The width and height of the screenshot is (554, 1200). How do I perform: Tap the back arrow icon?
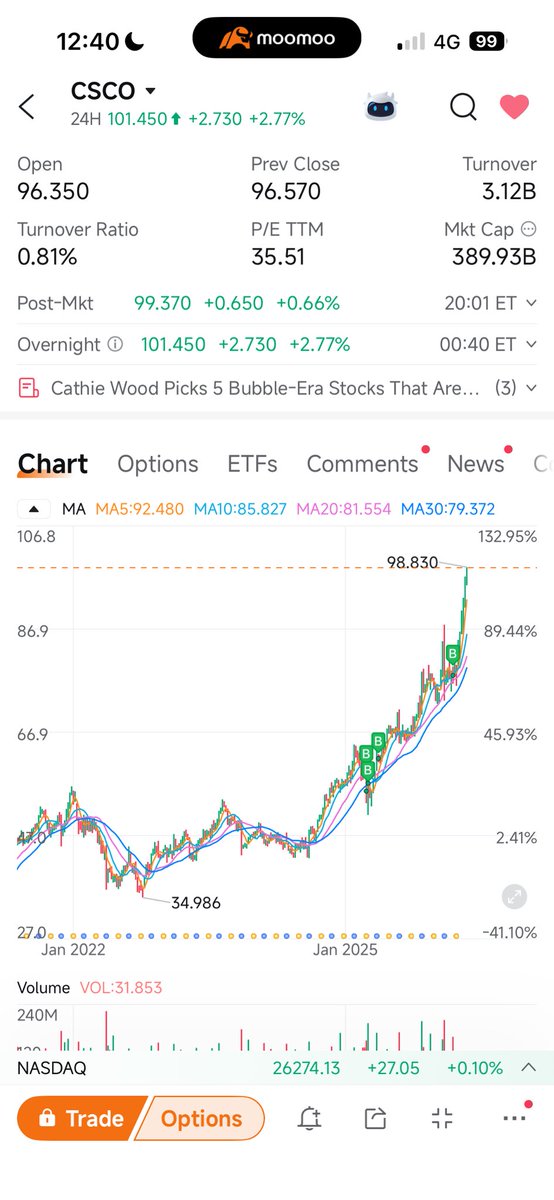[27, 107]
